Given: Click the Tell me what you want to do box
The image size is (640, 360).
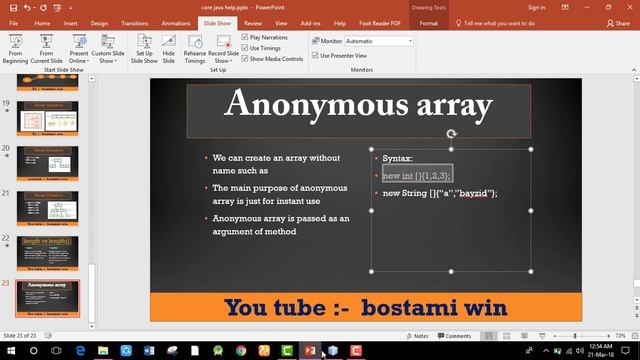Looking at the screenshot, I should (495, 23).
